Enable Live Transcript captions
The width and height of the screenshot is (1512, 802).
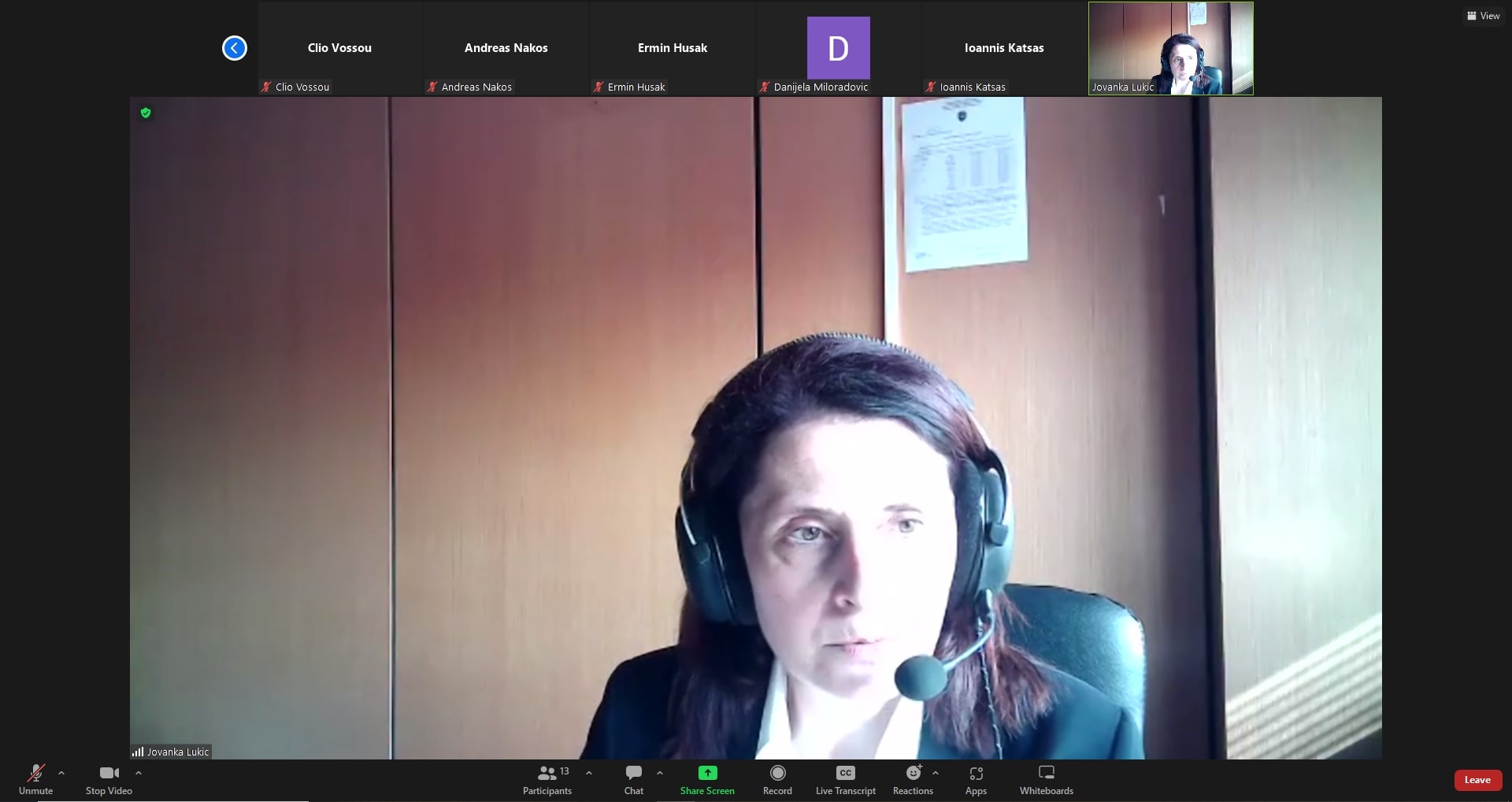coord(845,779)
